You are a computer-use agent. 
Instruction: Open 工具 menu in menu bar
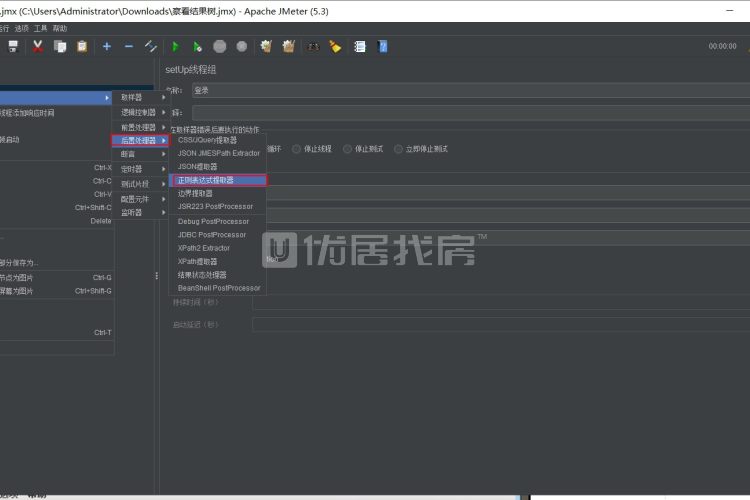click(41, 28)
